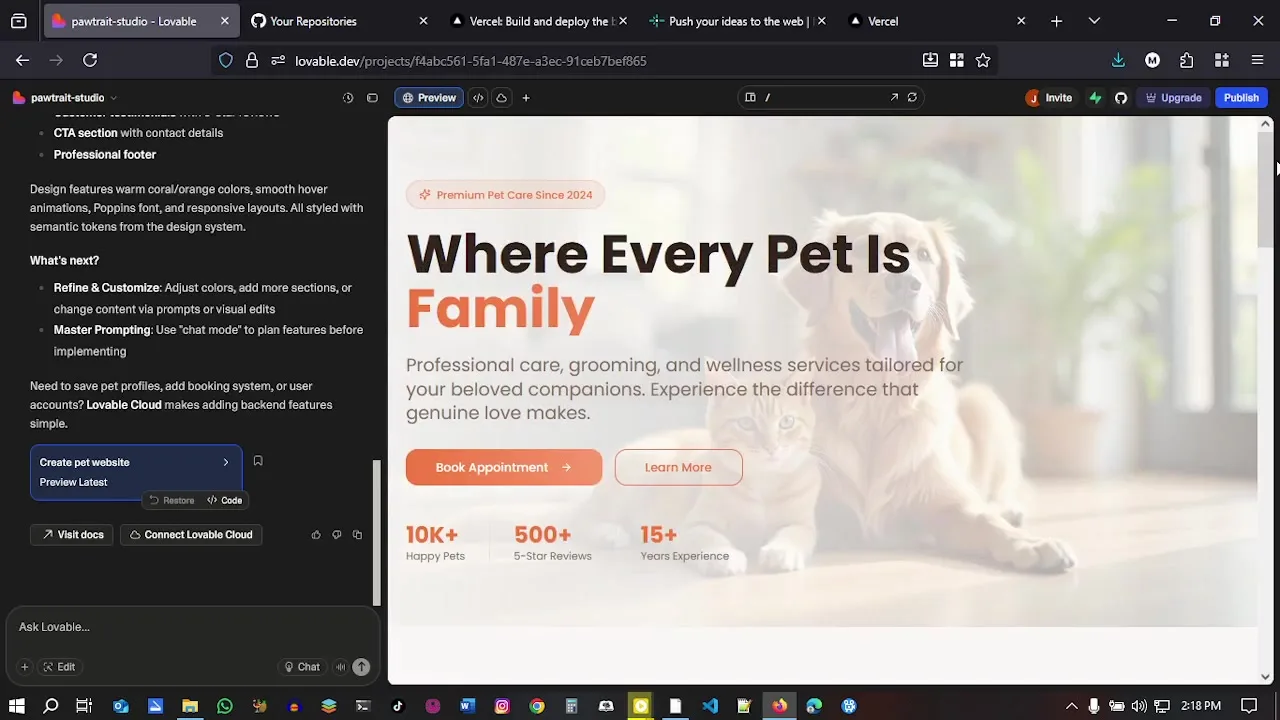Viewport: 1280px width, 720px height.
Task: Start voice input waveform icon
Action: click(341, 667)
